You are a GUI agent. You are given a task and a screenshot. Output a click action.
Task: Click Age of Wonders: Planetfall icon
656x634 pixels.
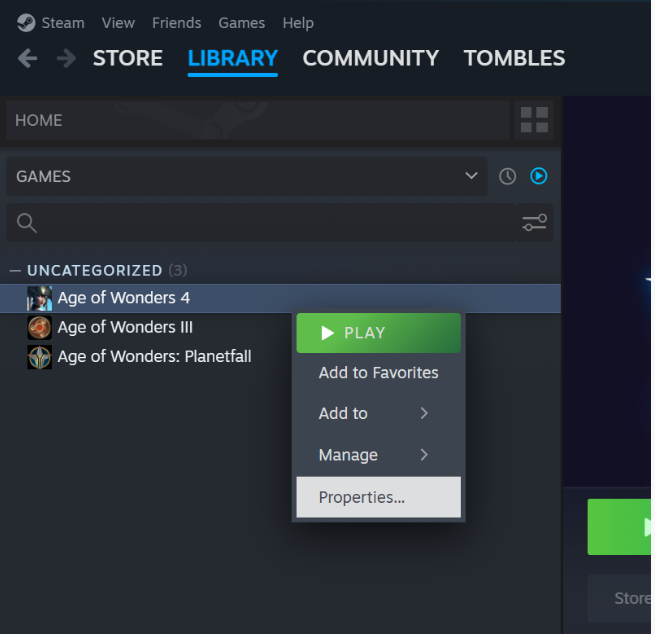39,357
